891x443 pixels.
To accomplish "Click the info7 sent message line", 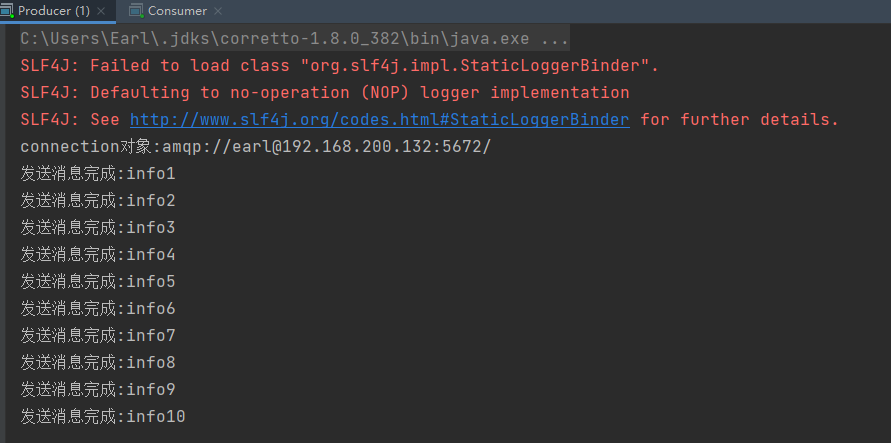I will (x=98, y=336).
